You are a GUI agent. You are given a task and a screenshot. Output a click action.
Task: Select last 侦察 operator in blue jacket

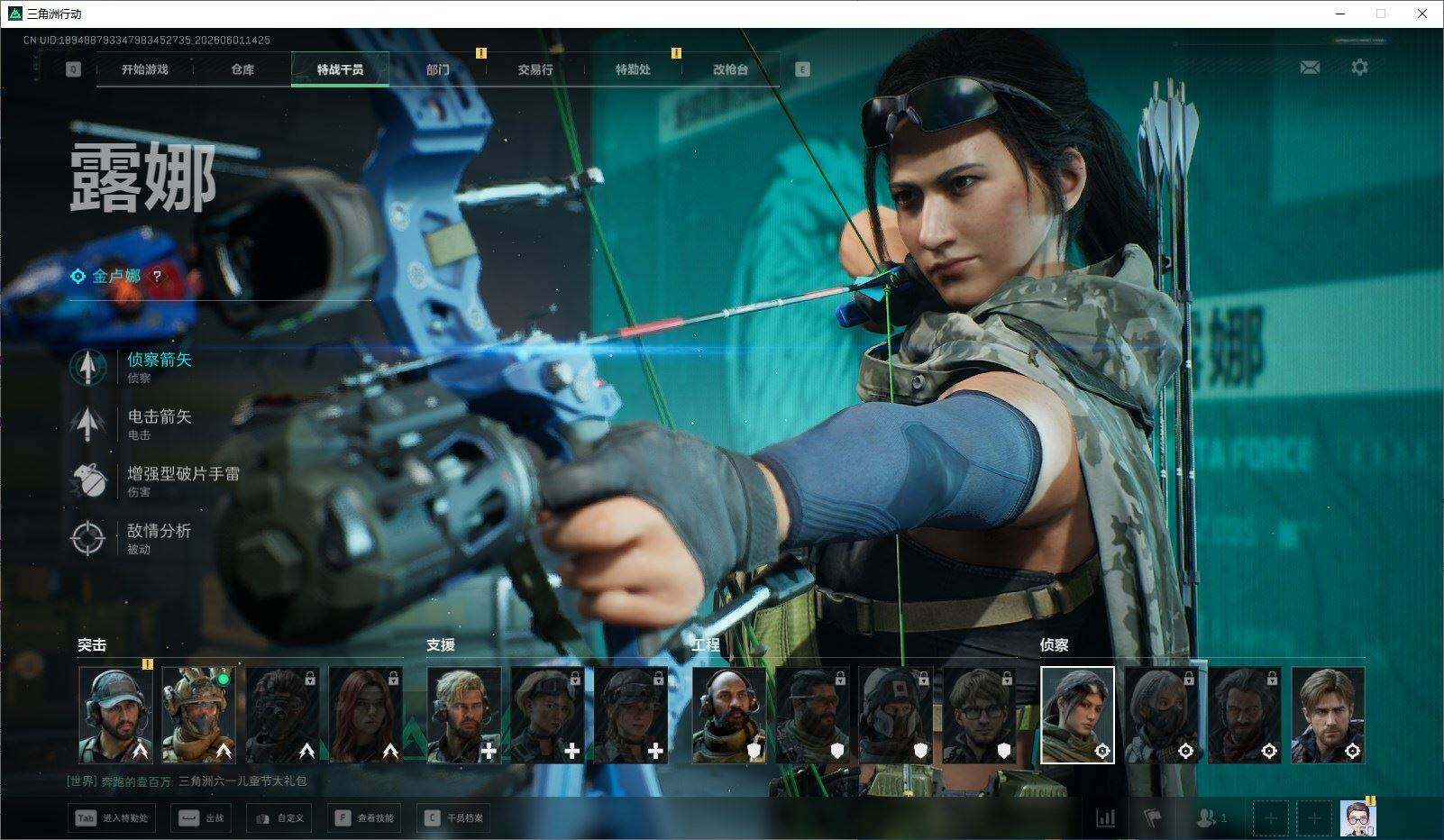tap(1329, 715)
